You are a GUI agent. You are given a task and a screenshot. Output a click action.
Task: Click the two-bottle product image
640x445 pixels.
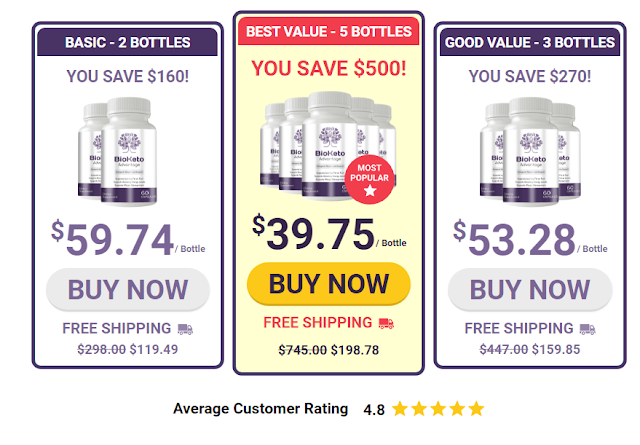coord(120,150)
